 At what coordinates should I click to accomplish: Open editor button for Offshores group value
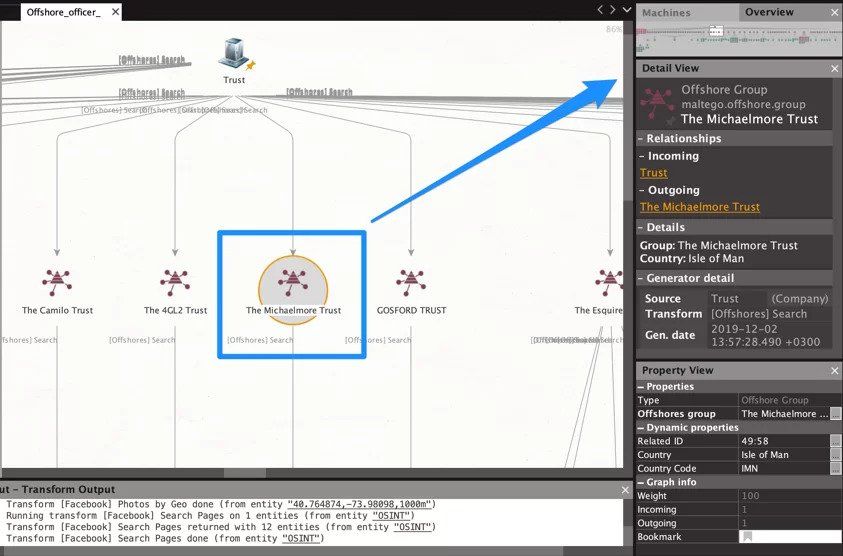835,414
